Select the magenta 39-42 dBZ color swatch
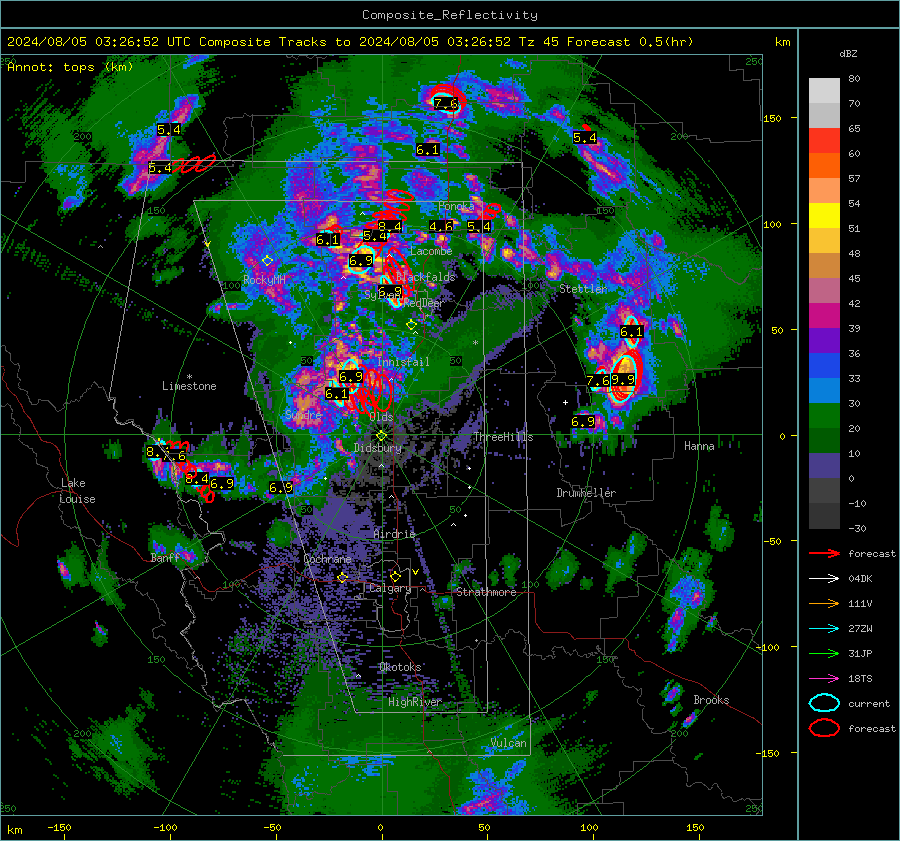This screenshot has height=841, width=900. pyautogui.click(x=824, y=316)
